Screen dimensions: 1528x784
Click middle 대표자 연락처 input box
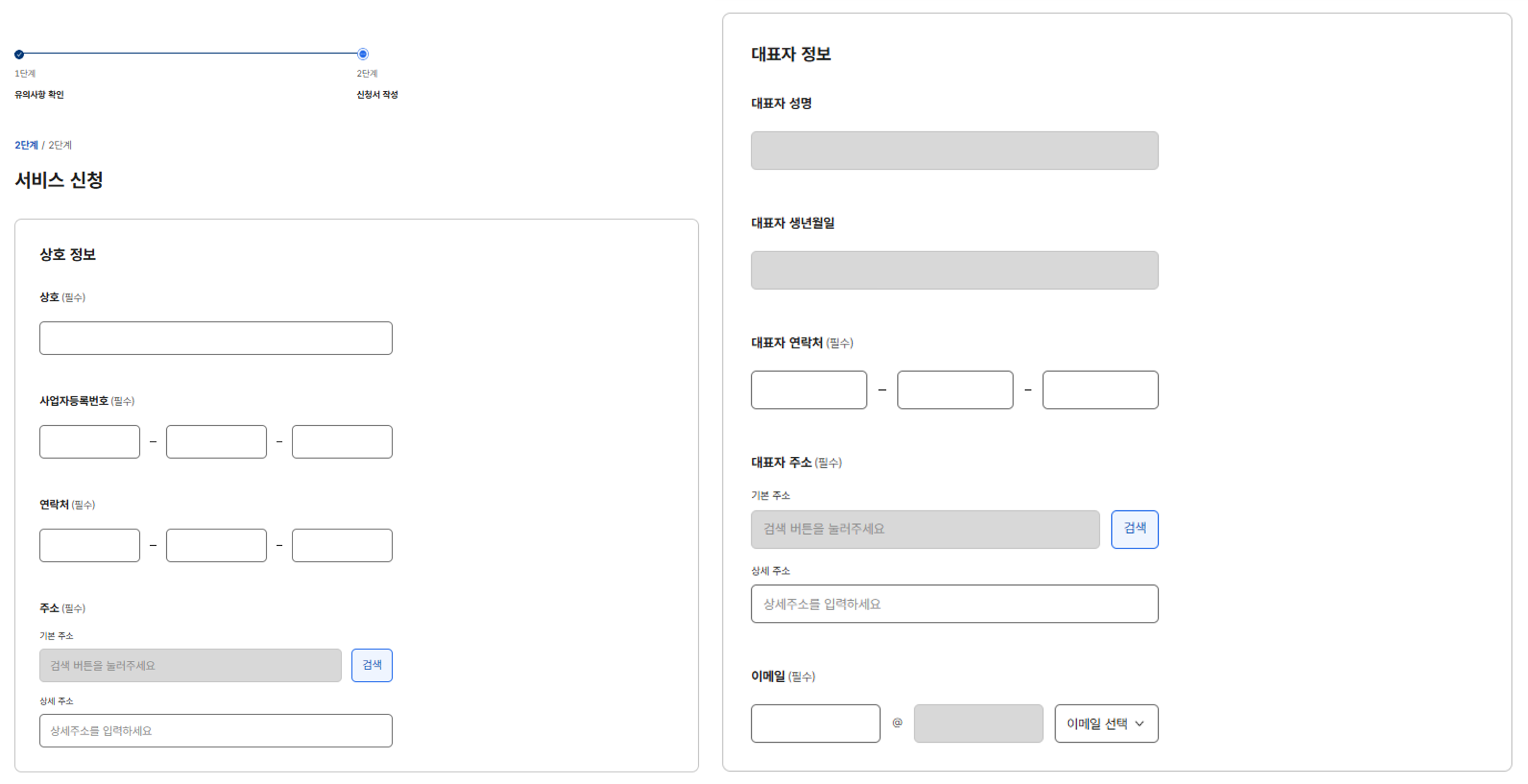click(x=955, y=390)
